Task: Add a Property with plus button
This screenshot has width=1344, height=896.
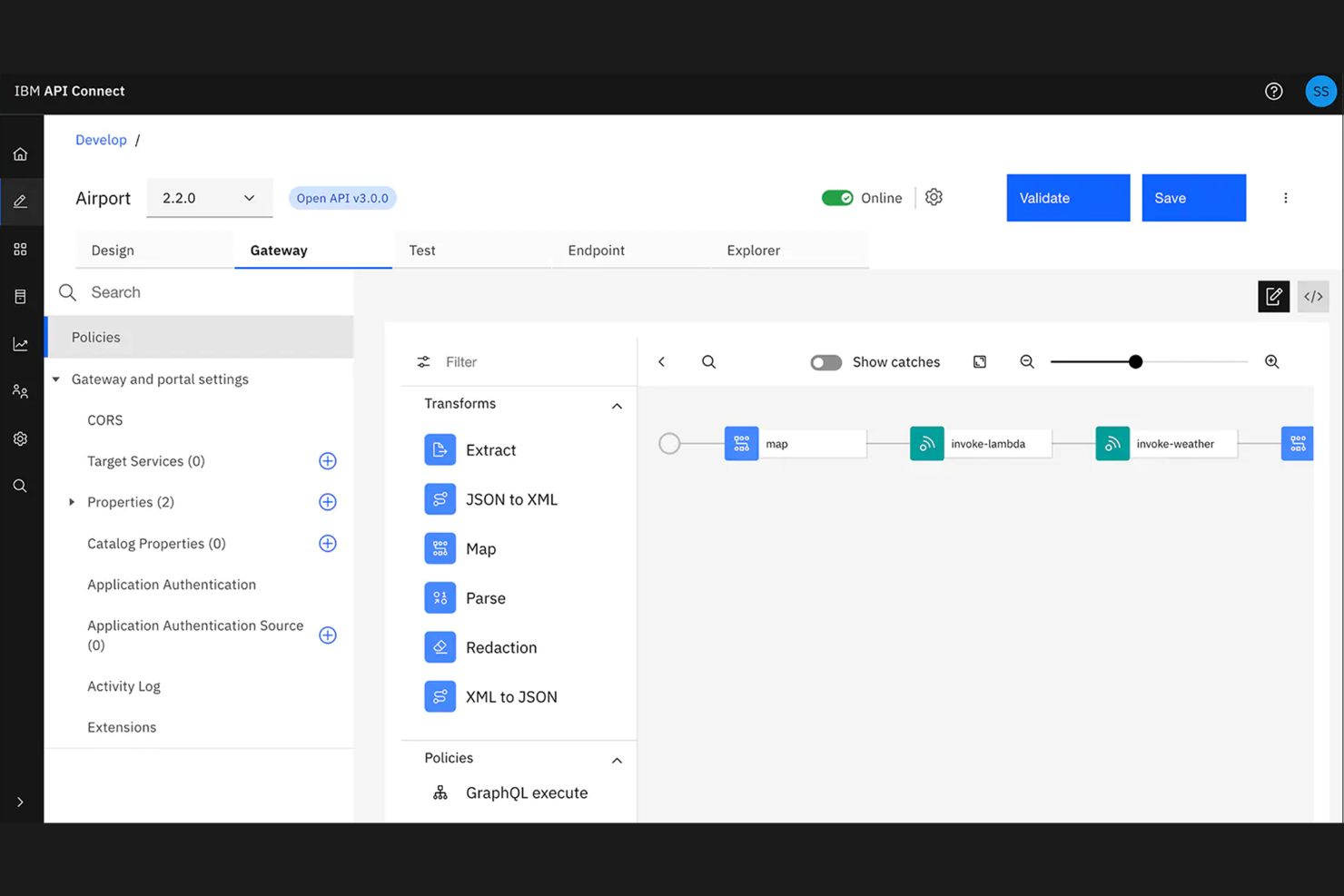Action: [328, 502]
